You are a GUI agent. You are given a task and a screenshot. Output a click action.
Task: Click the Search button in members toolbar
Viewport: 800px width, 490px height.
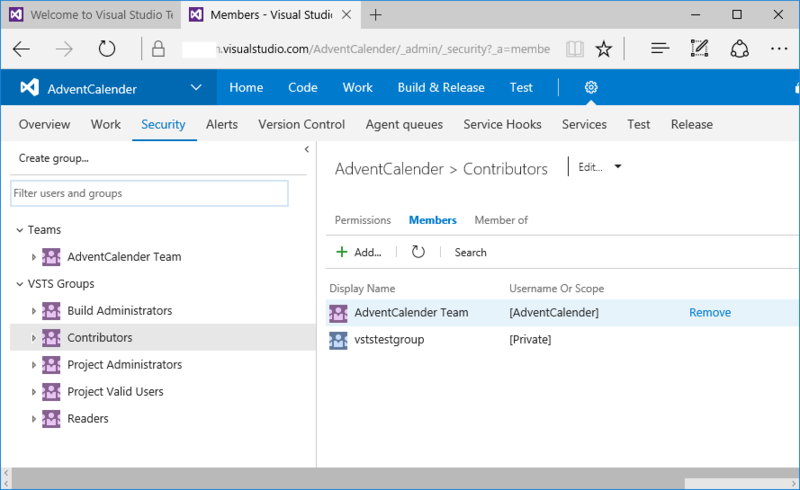[470, 252]
